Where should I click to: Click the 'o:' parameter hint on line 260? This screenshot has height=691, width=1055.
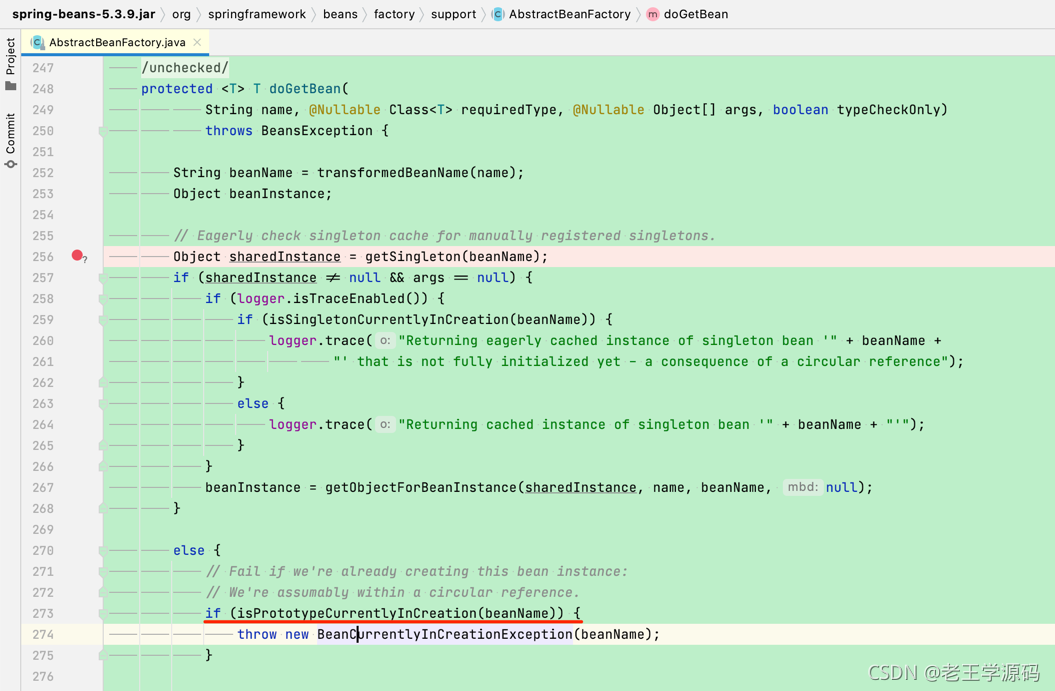coord(385,340)
